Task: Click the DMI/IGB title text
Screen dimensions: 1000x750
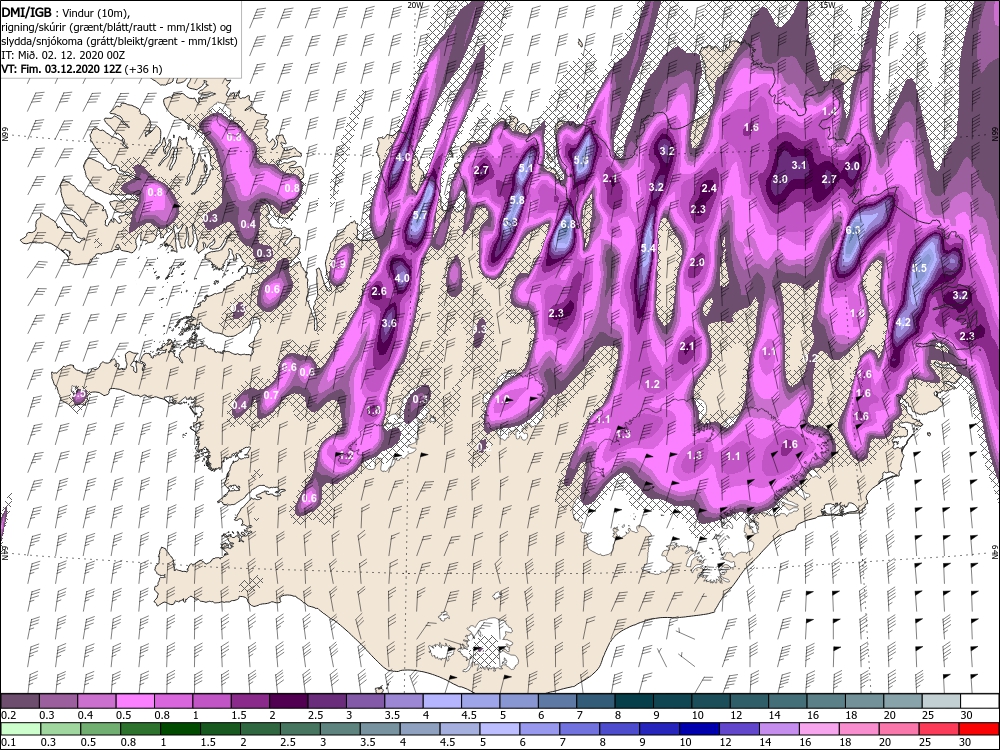Action: [x=27, y=11]
